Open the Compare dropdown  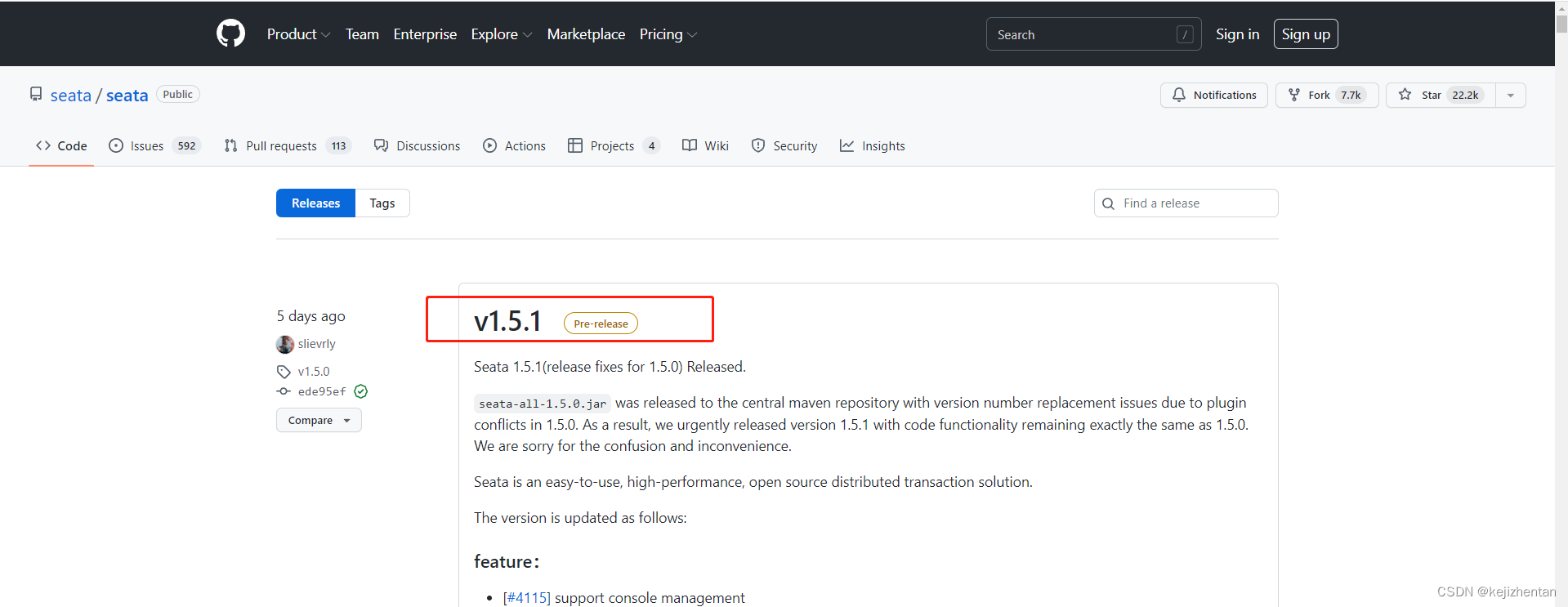[319, 420]
